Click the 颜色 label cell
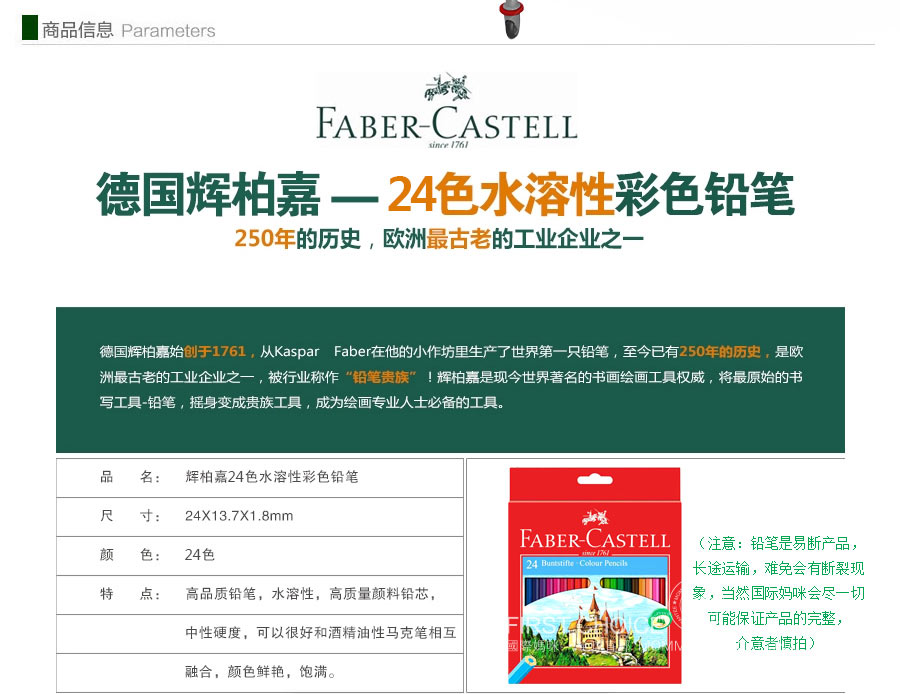Viewport: 900px width, 694px height. (x=130, y=555)
